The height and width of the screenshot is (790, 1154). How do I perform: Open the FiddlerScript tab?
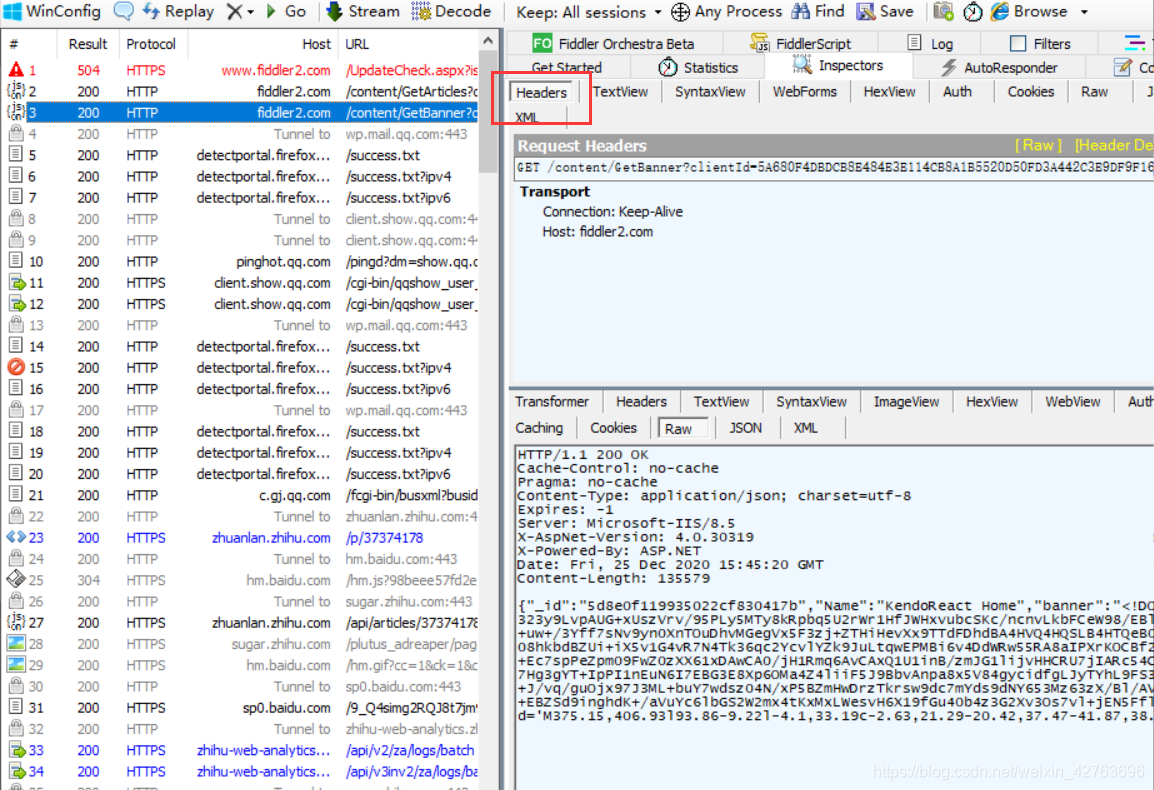click(x=801, y=43)
